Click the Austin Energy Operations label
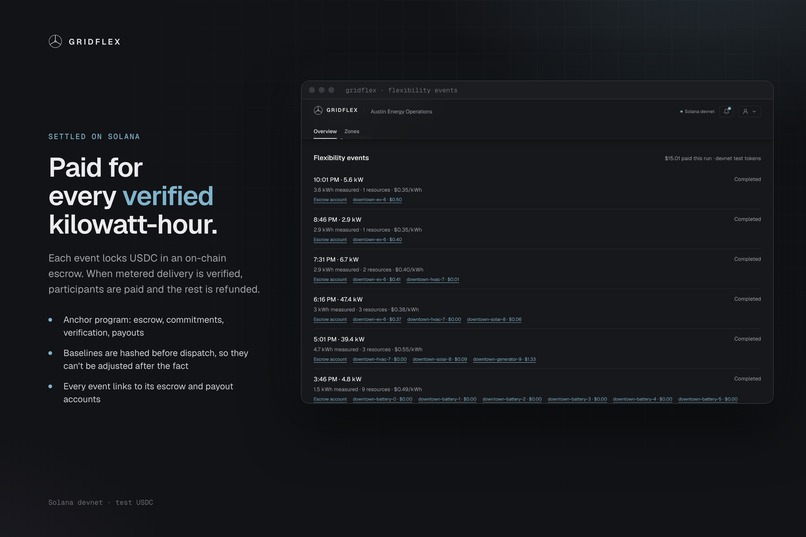The width and height of the screenshot is (806, 537). pos(401,112)
